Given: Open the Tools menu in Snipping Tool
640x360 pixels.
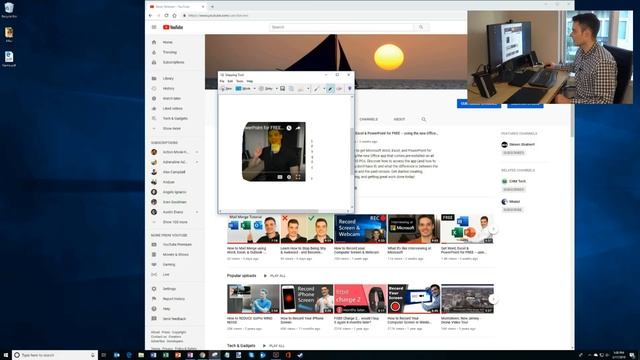Looking at the screenshot, I should pyautogui.click(x=240, y=81).
